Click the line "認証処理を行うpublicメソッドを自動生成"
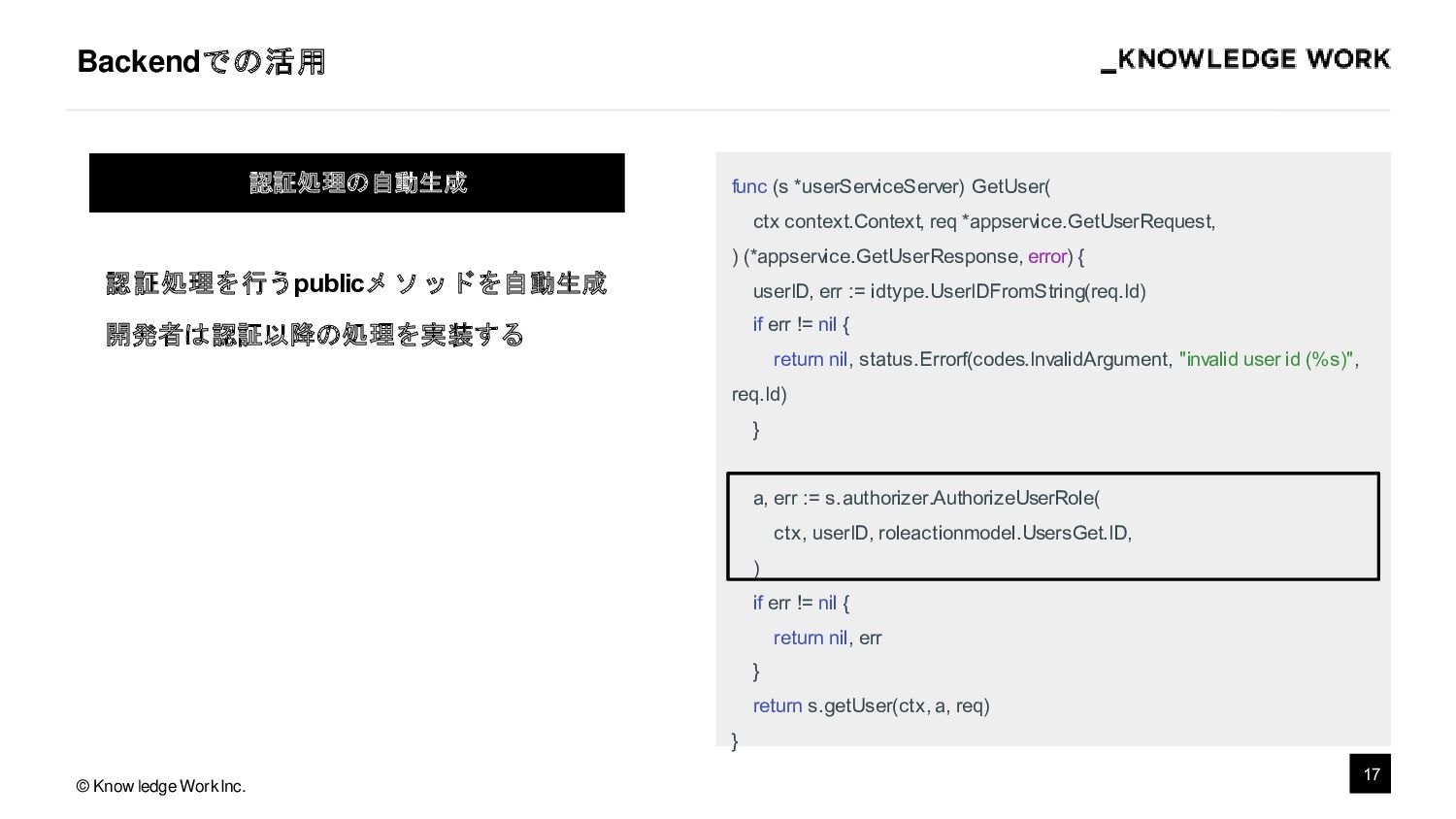 tap(356, 283)
